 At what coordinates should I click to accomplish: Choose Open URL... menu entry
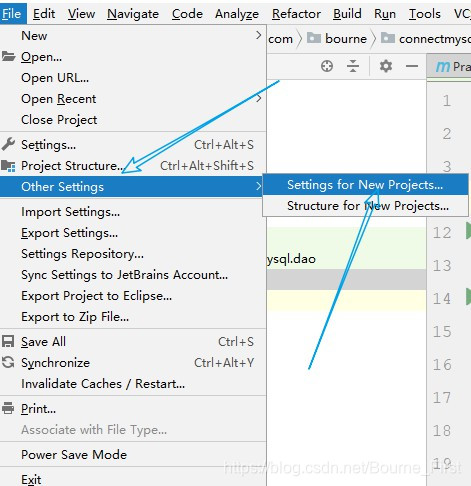[x=133, y=78]
